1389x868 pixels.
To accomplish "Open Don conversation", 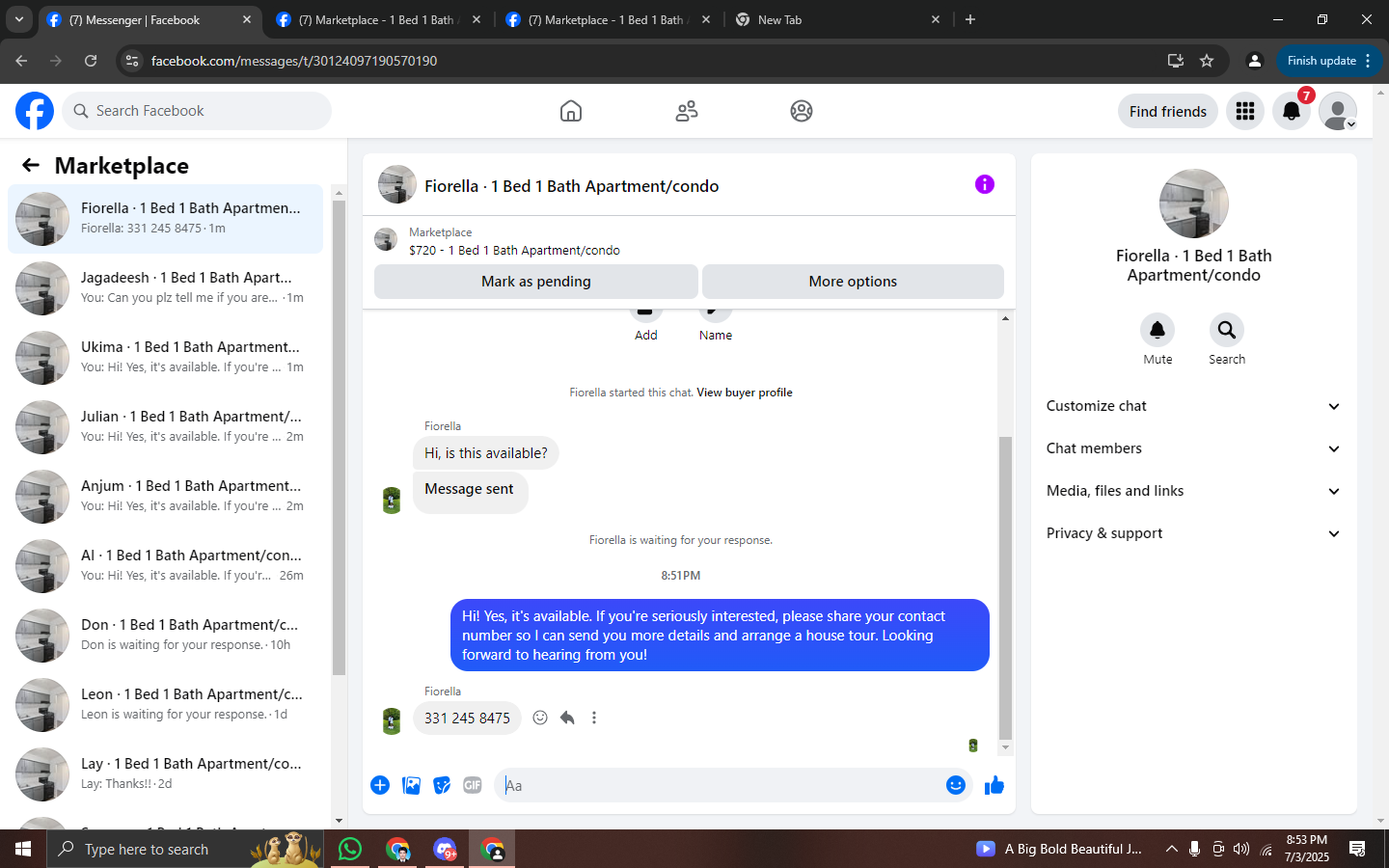I will click(x=166, y=636).
